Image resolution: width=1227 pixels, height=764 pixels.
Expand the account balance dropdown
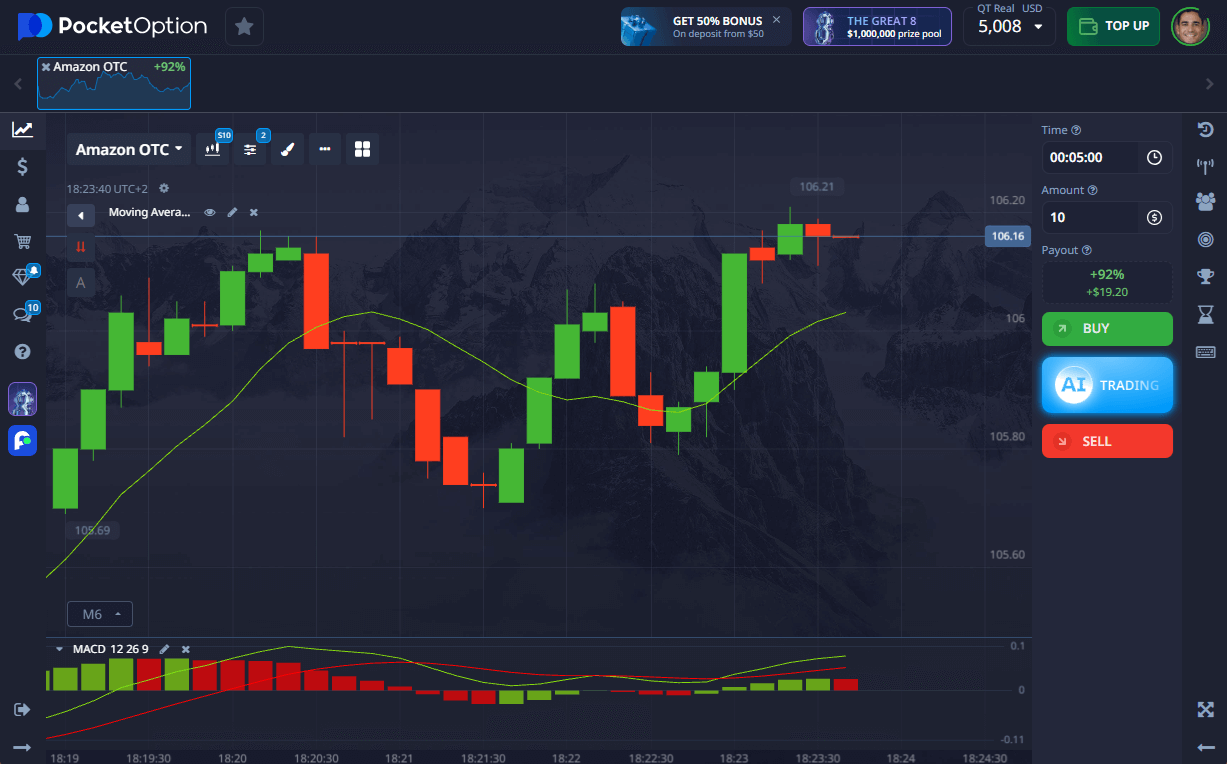(x=1009, y=27)
